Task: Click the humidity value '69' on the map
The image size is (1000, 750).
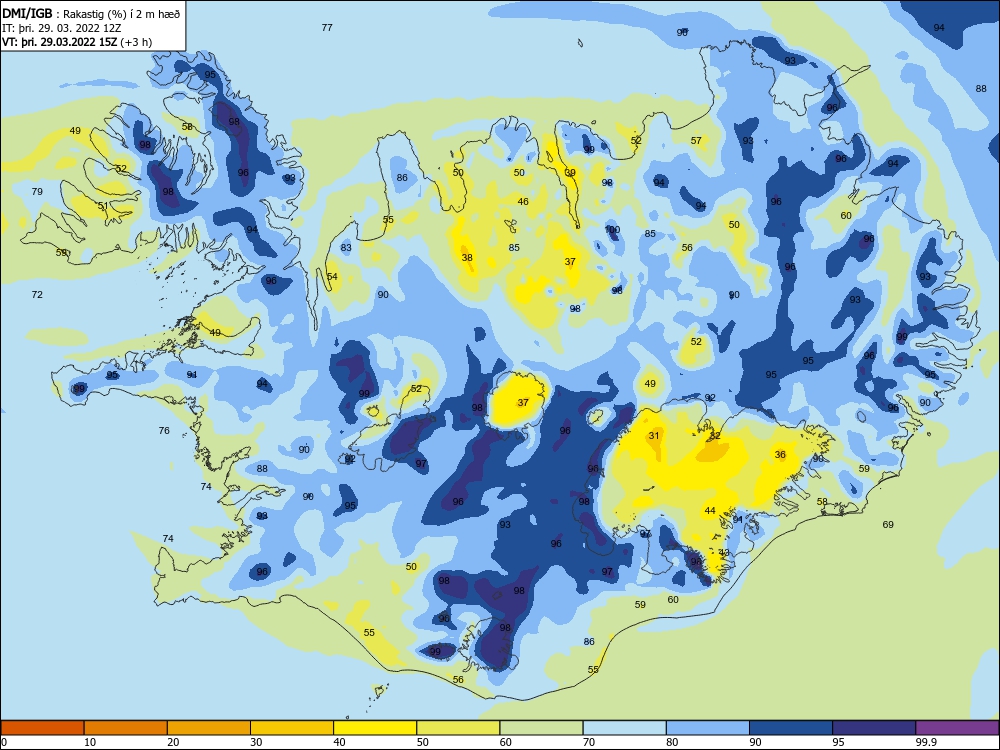Action: tap(888, 524)
